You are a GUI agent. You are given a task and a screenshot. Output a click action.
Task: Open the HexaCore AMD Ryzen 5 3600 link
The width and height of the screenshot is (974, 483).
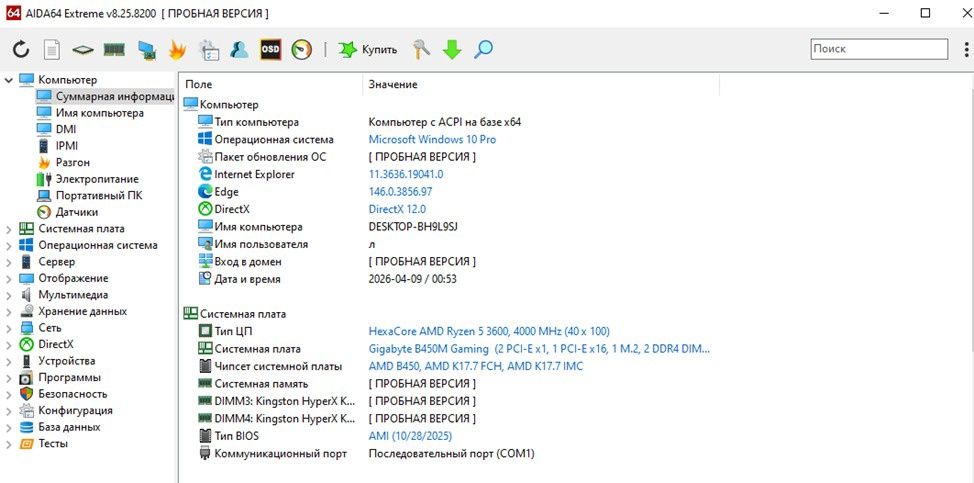[489, 331]
